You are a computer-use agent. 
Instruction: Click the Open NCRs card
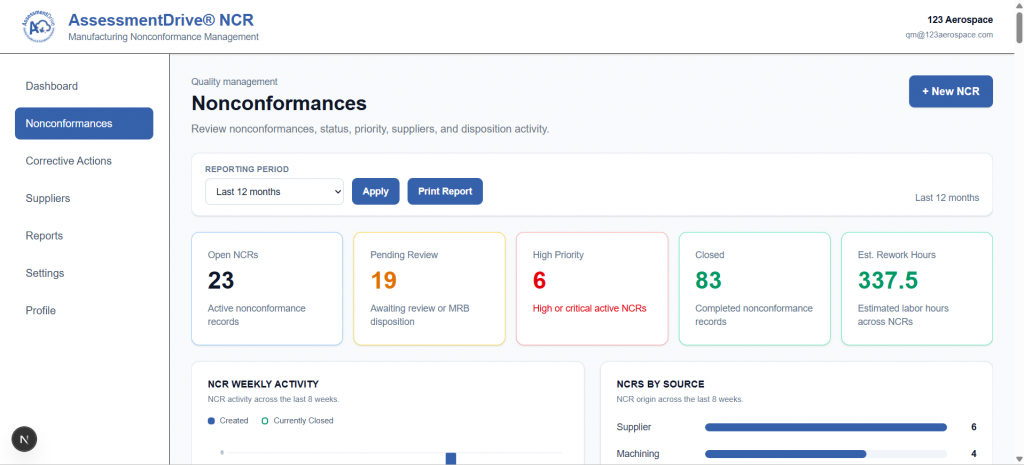pyautogui.click(x=267, y=289)
